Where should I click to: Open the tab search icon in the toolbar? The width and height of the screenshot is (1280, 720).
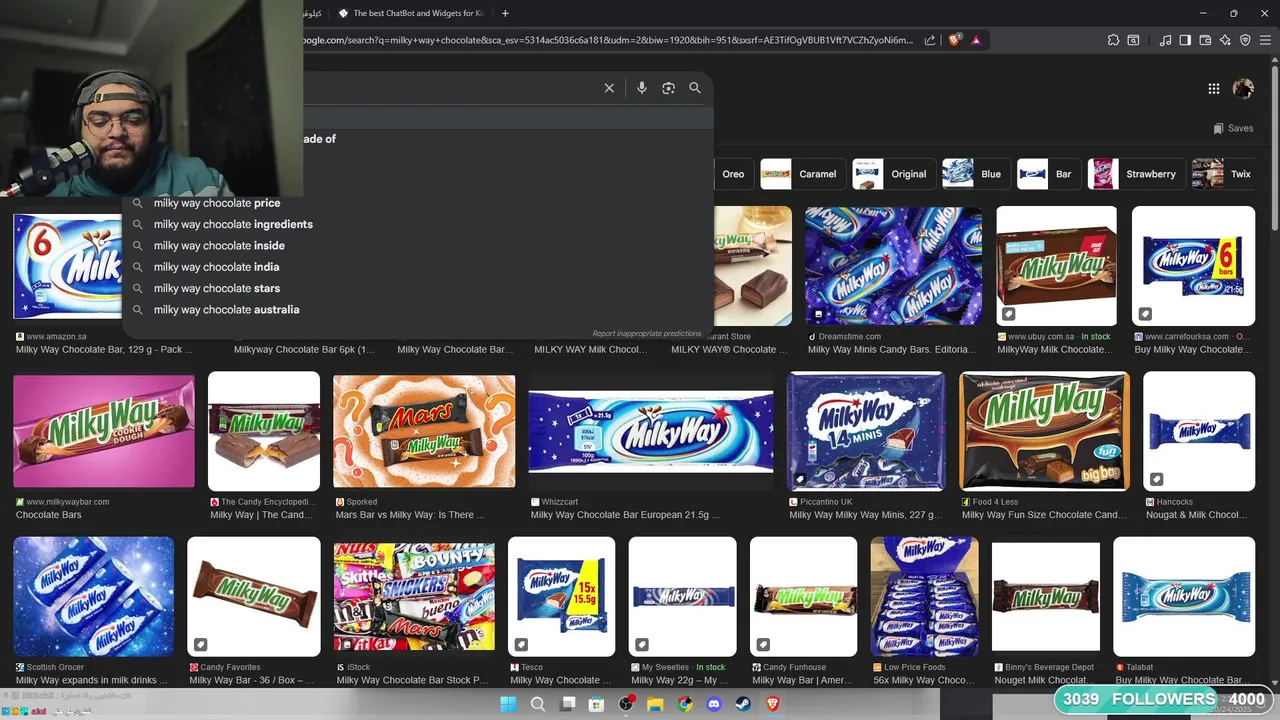pyautogui.click(x=1133, y=40)
